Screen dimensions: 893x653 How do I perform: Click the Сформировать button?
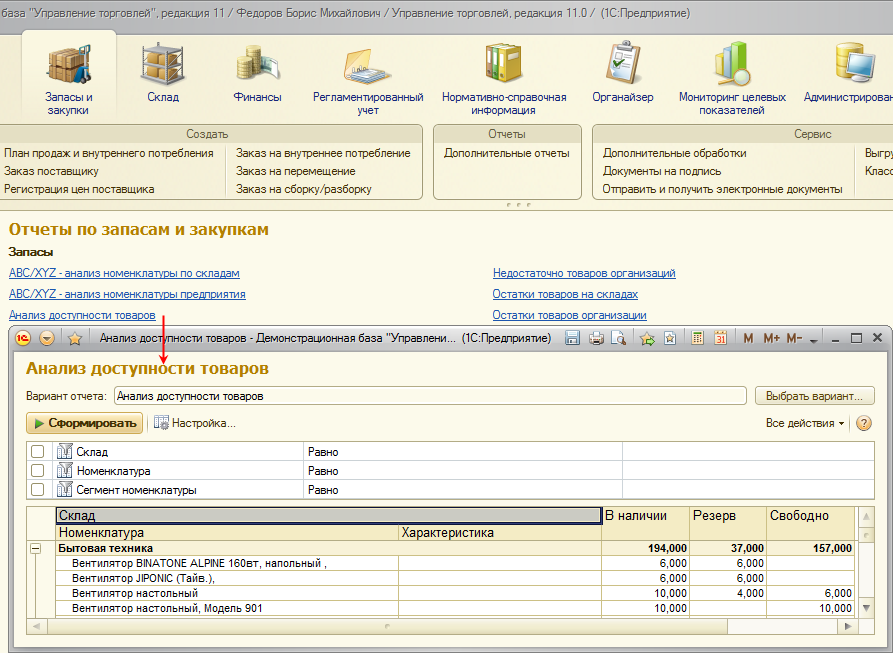tap(84, 423)
